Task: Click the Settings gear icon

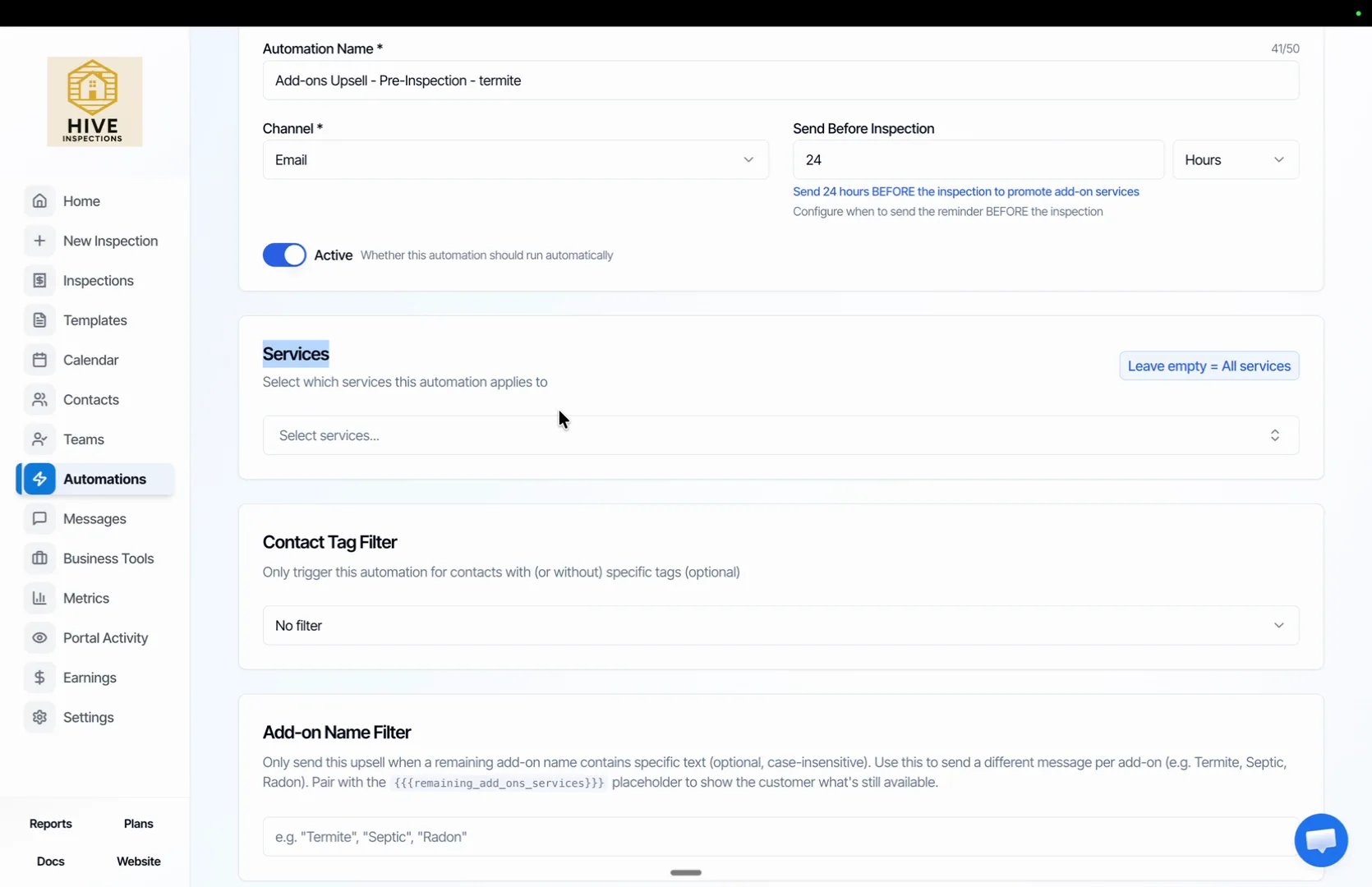Action: pyautogui.click(x=39, y=717)
